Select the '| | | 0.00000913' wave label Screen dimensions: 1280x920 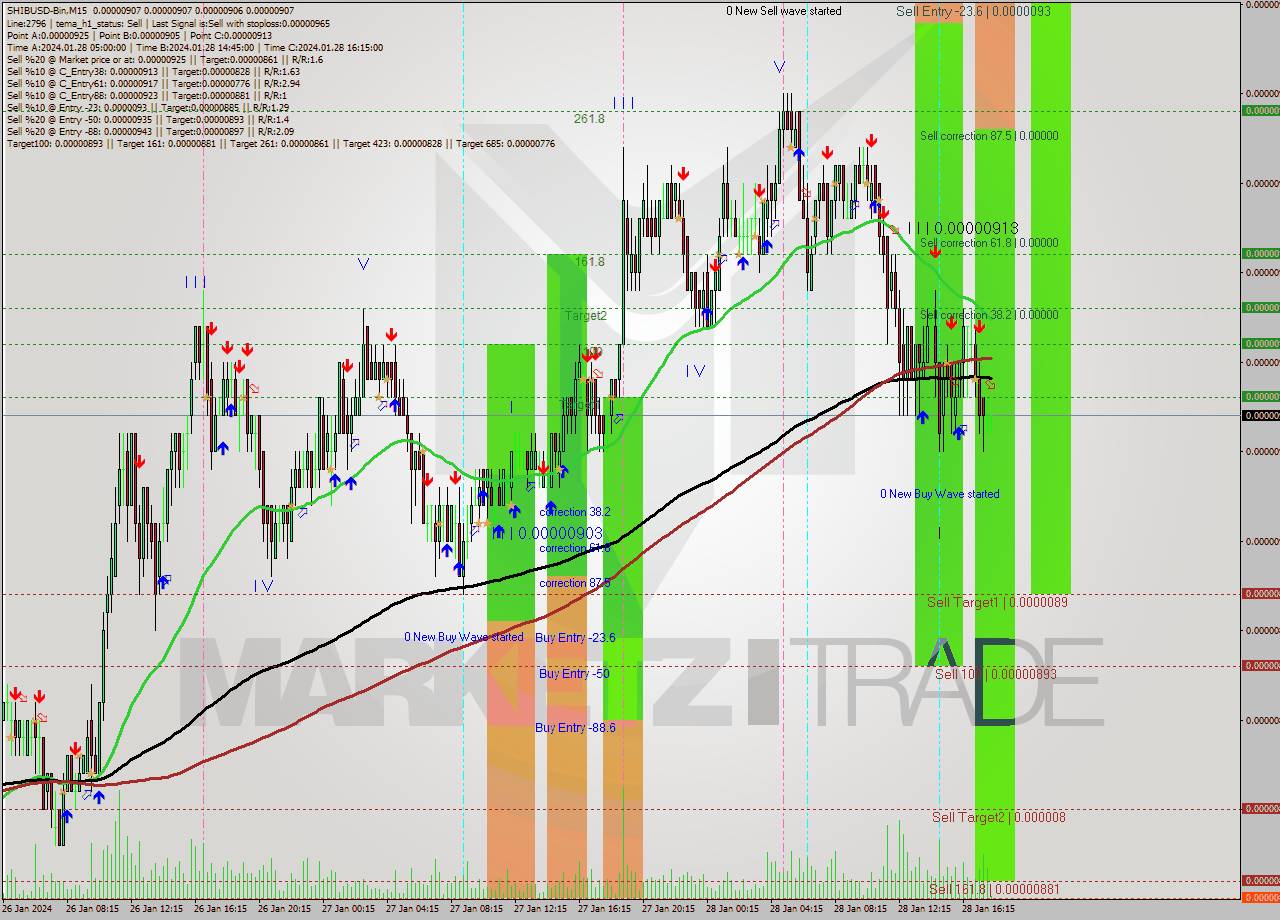[963, 228]
